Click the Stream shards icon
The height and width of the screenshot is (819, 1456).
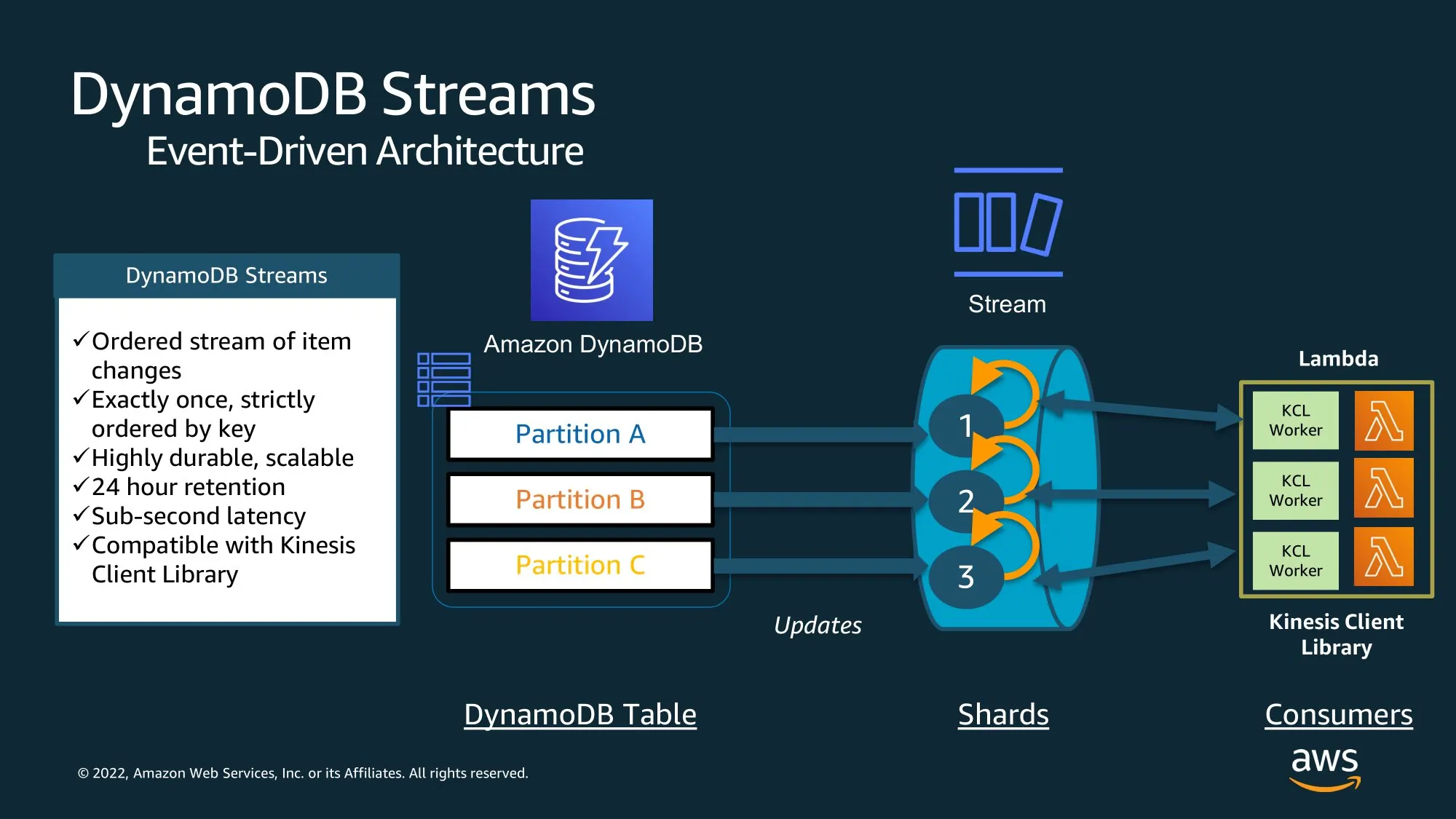coord(1008,223)
